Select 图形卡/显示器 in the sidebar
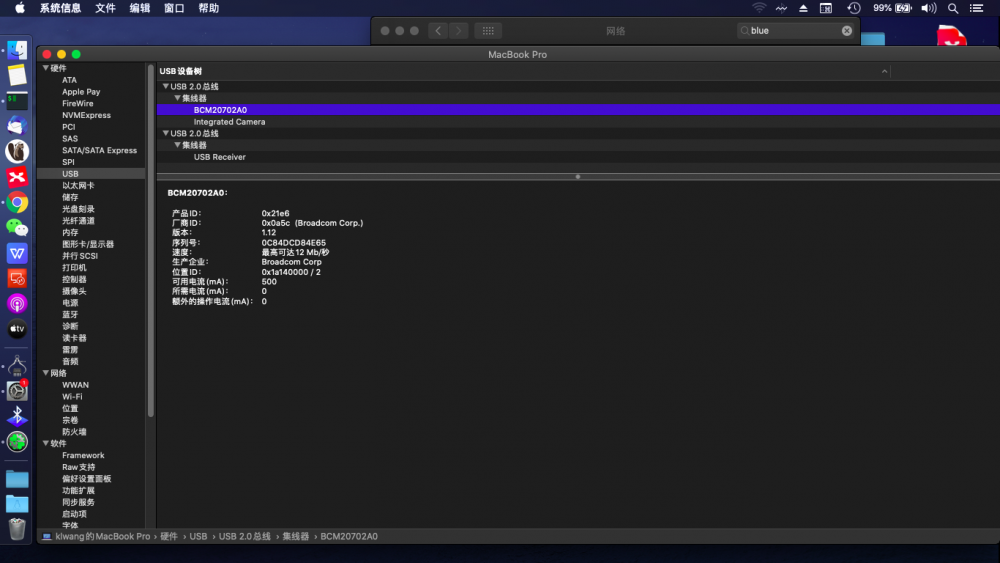The height and width of the screenshot is (563, 1000). tap(88, 244)
